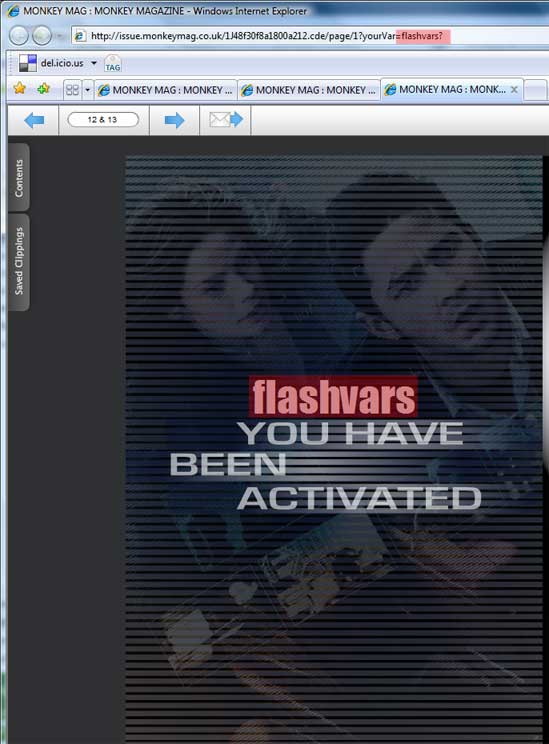
Task: Click browser Forward button
Action: [42, 36]
